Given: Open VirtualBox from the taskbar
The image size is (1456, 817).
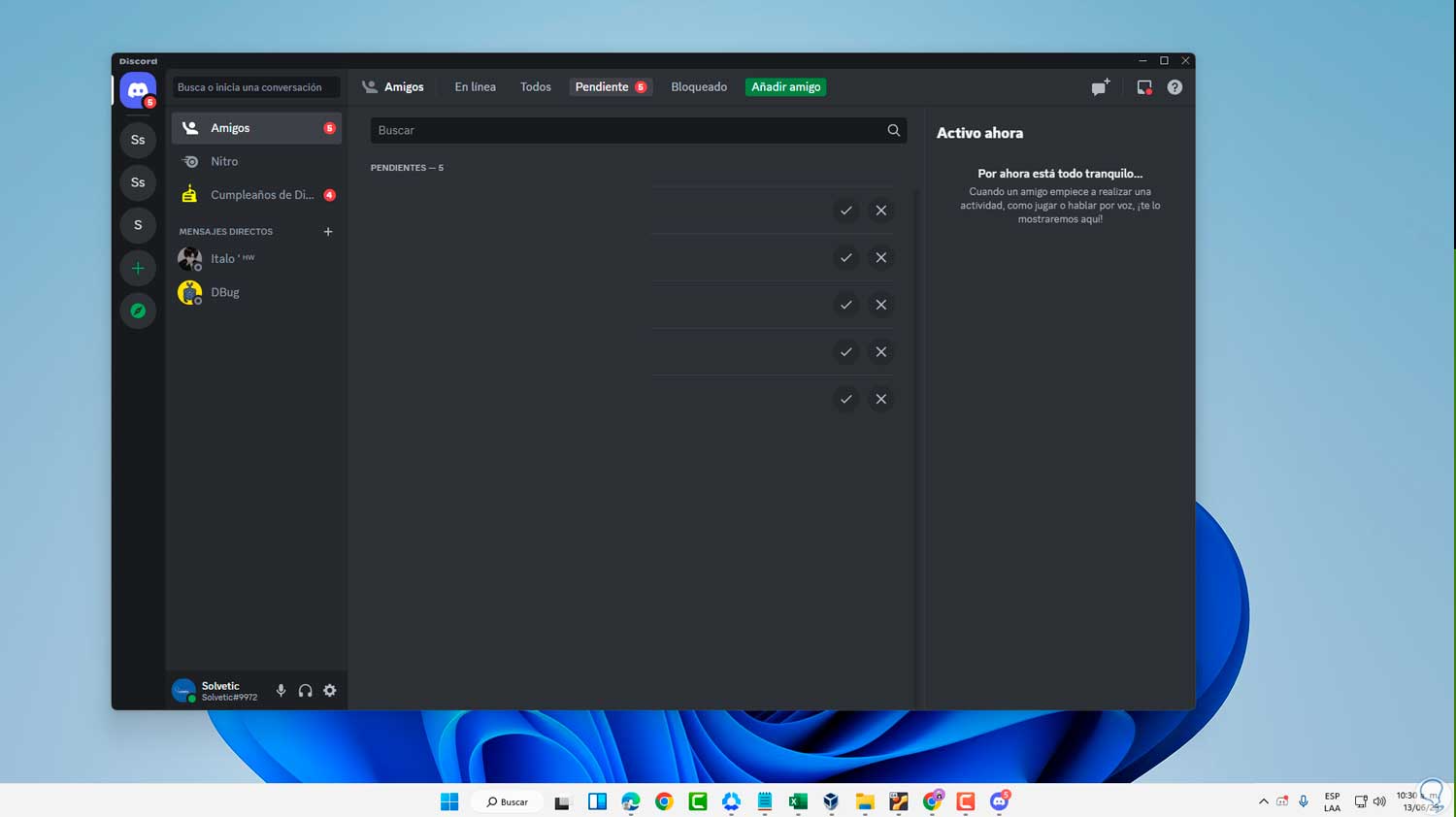Looking at the screenshot, I should point(831,801).
